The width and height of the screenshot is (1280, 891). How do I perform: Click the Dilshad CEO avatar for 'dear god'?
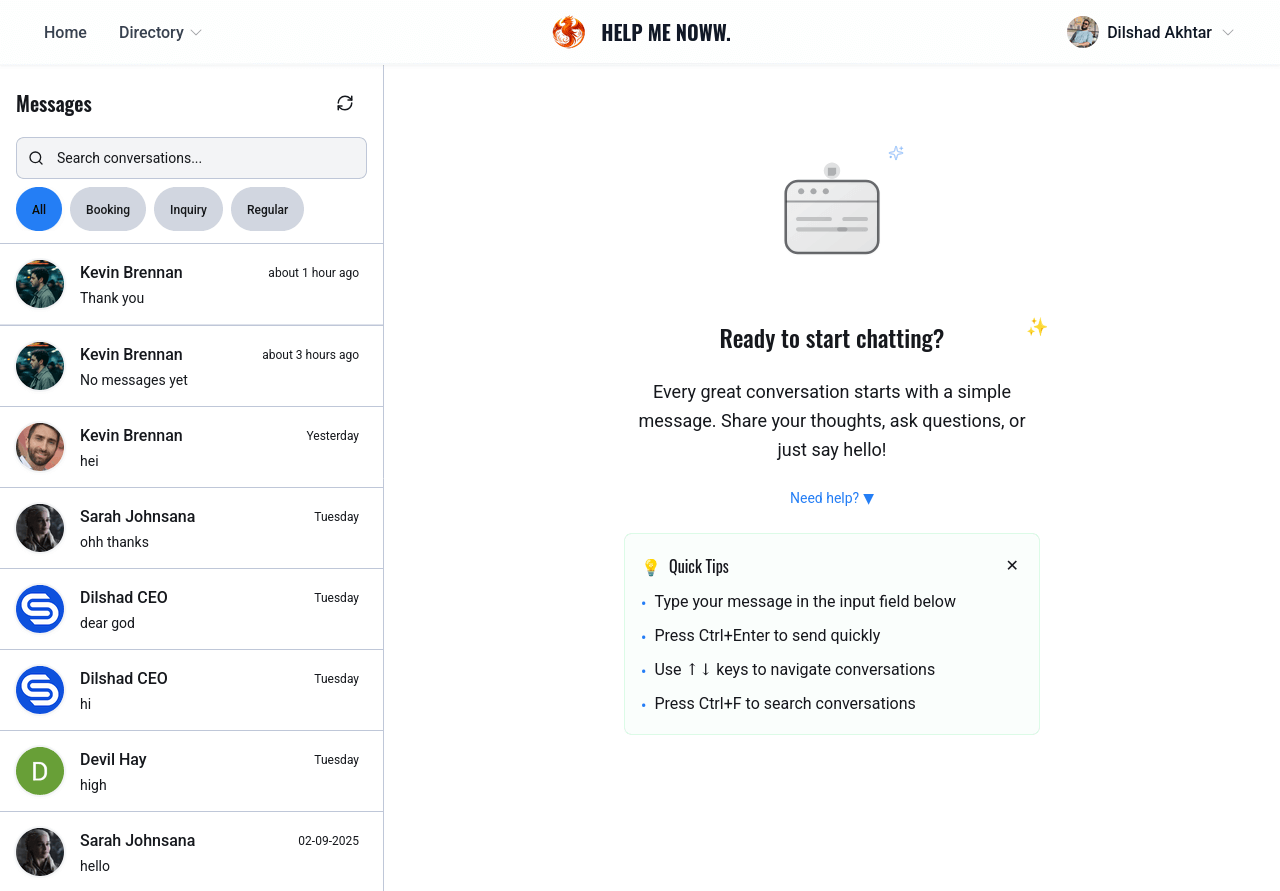[x=40, y=609]
